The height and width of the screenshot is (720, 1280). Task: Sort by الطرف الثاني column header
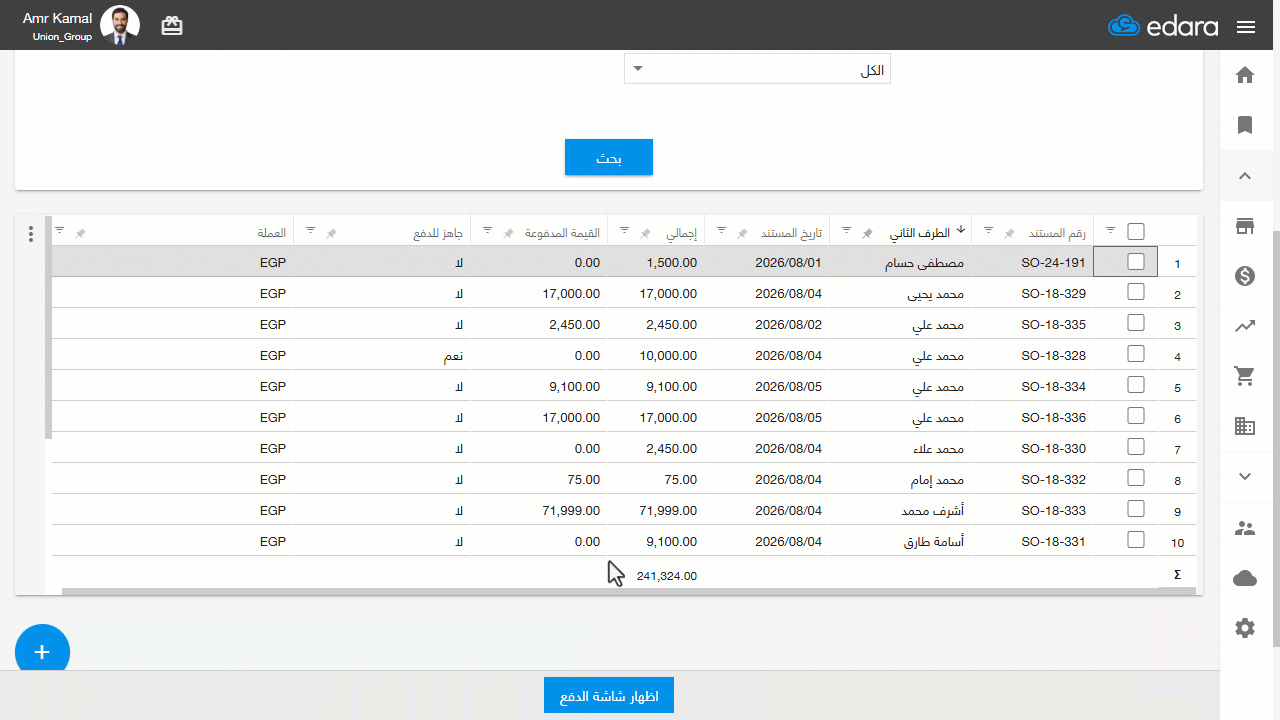921,232
